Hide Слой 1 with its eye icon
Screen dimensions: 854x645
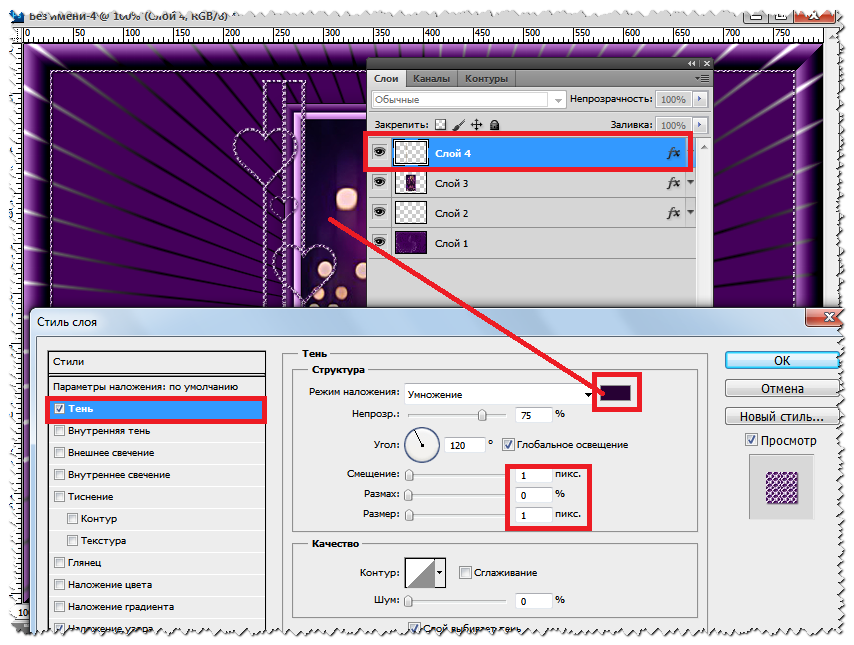point(380,242)
